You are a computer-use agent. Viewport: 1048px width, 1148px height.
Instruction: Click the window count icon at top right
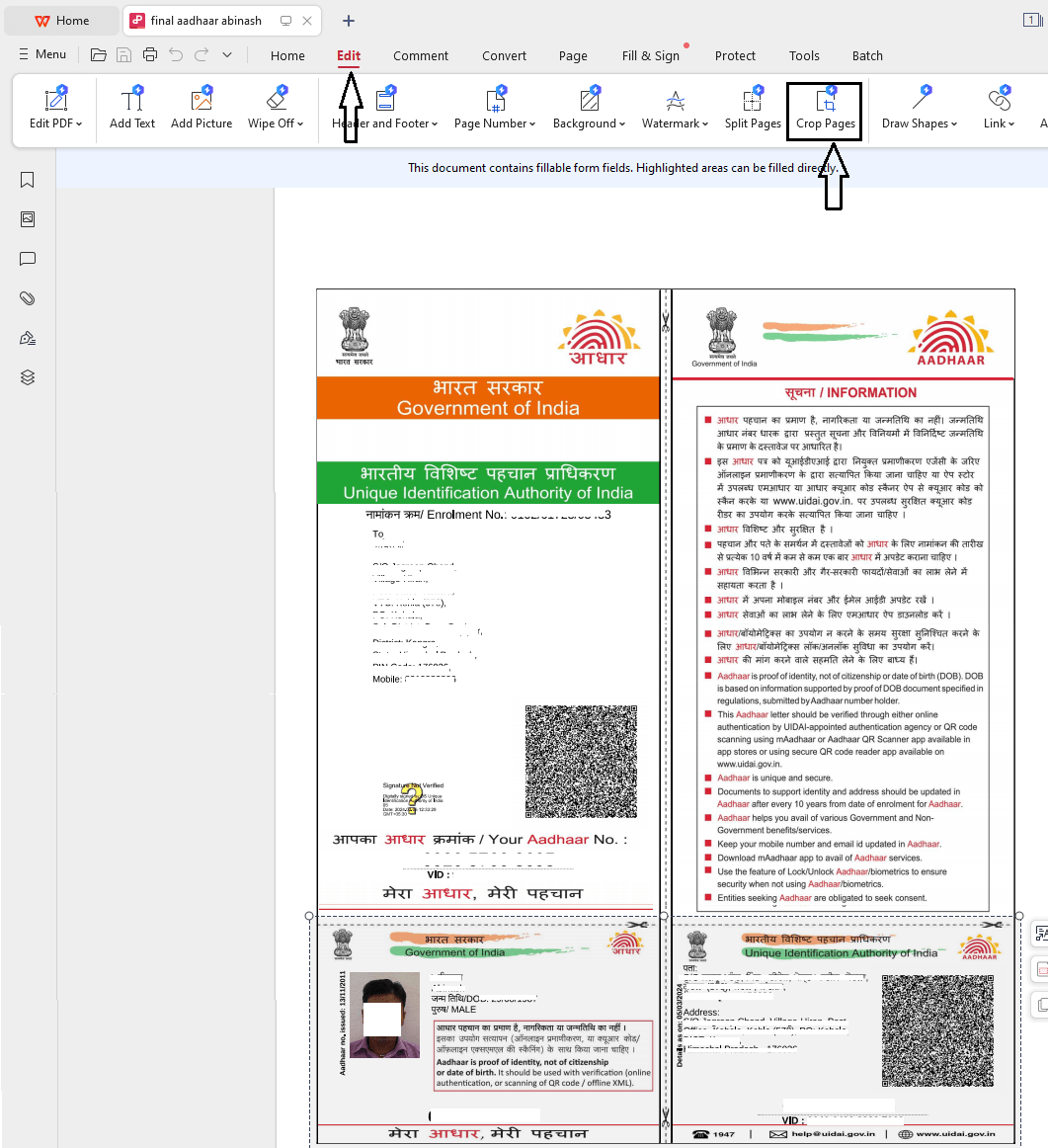[1032, 20]
